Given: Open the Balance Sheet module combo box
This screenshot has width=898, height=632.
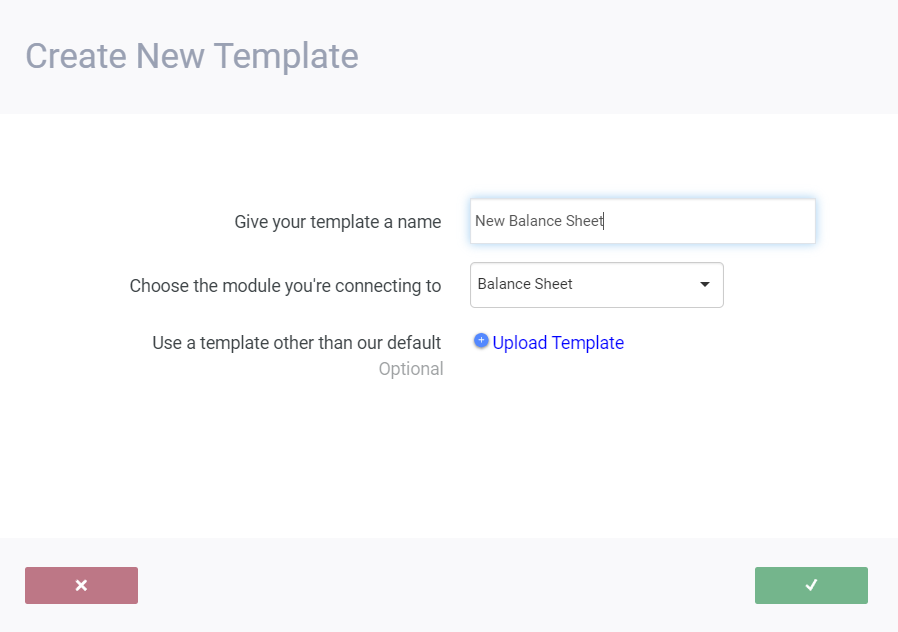Looking at the screenshot, I should pos(596,285).
